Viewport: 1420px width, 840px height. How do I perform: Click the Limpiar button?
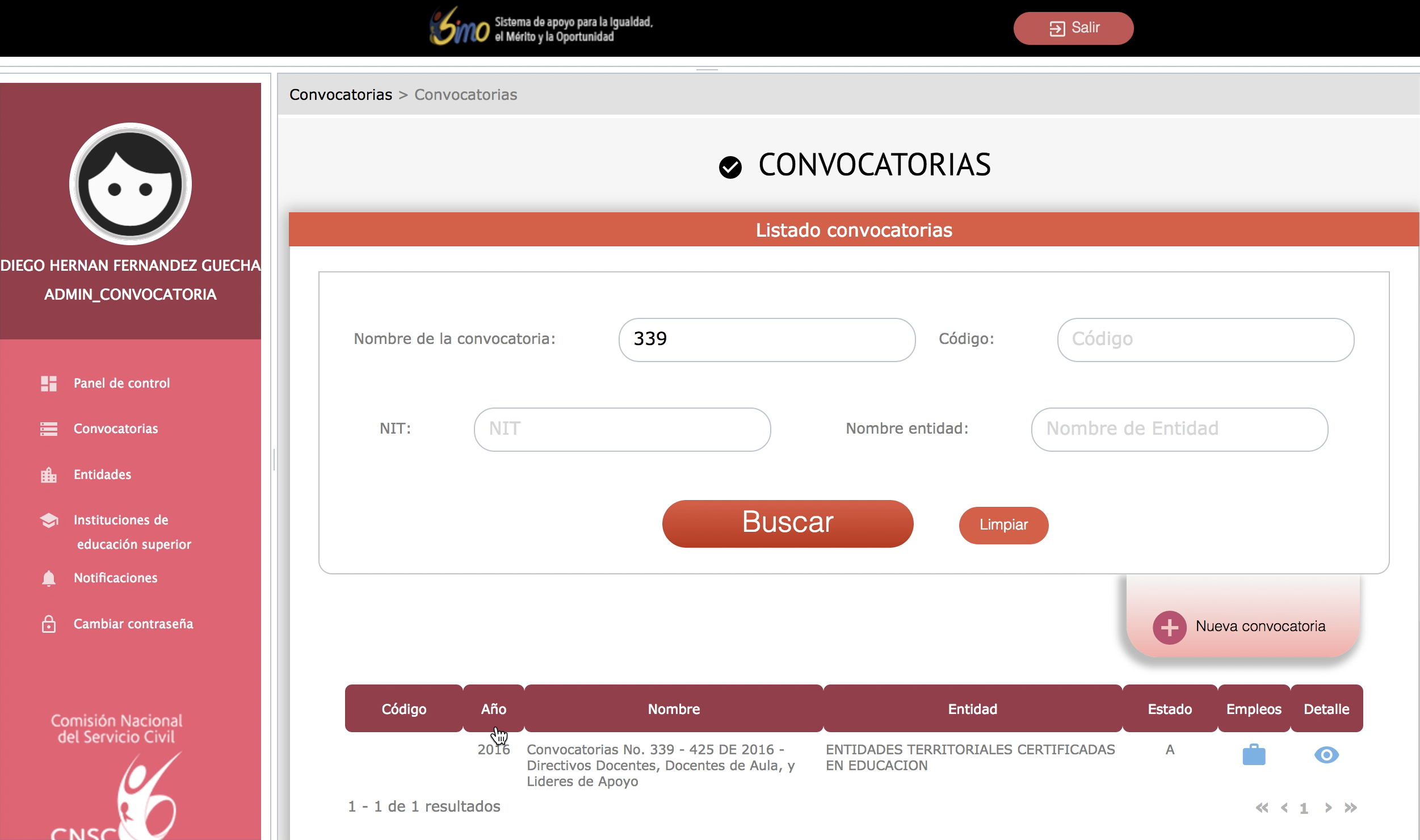[x=1003, y=525]
